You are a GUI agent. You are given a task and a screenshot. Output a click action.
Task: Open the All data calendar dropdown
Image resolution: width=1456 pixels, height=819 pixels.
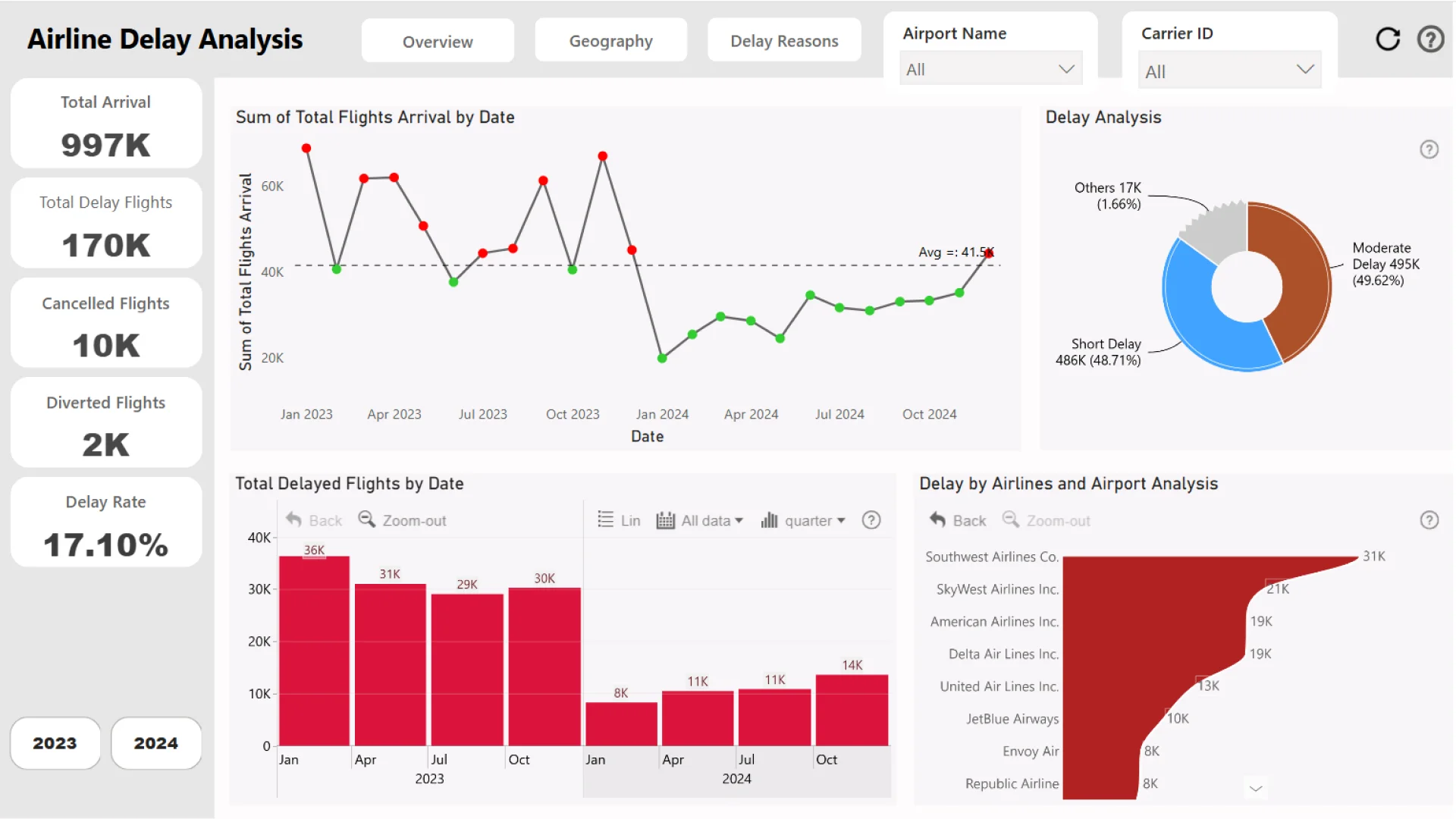[x=699, y=520]
